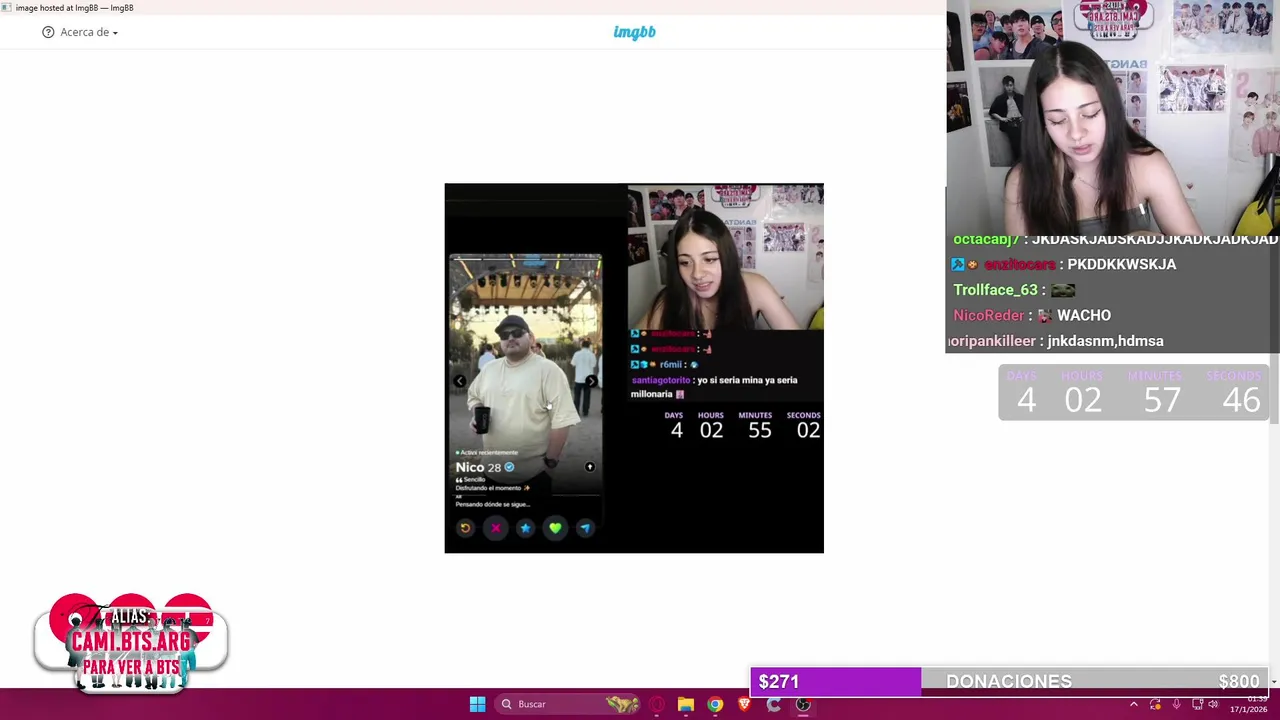Click the jnkdasnm,hdmsa chat message

tap(1105, 341)
